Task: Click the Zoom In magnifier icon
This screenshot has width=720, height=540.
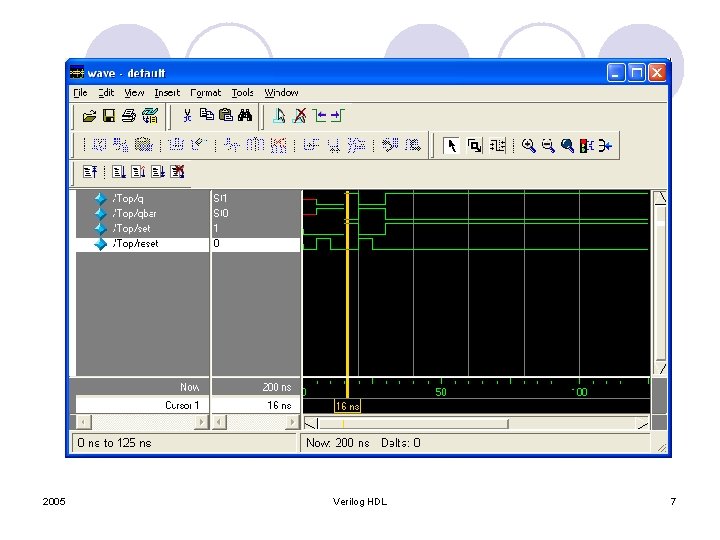Action: [529, 146]
